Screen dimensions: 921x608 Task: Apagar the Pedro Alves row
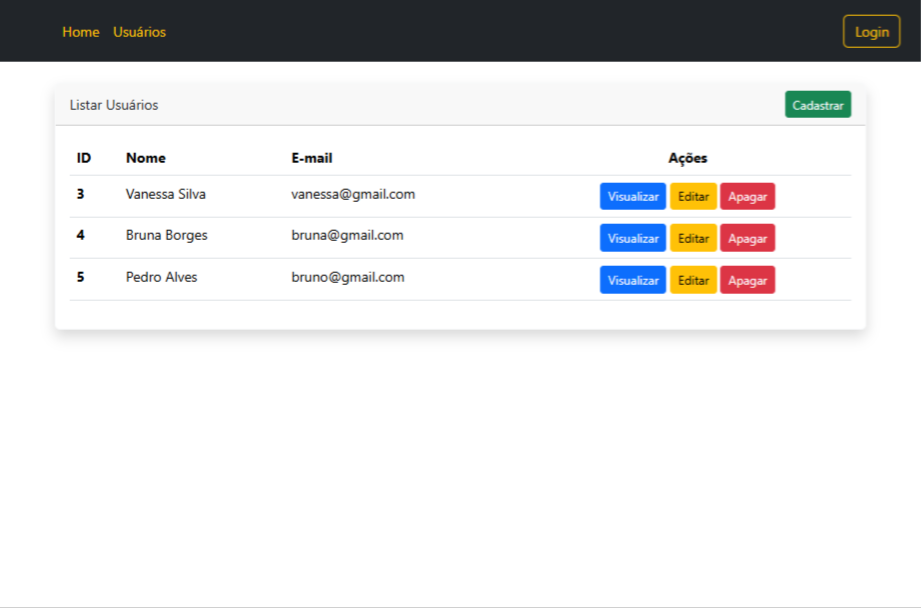(x=747, y=281)
